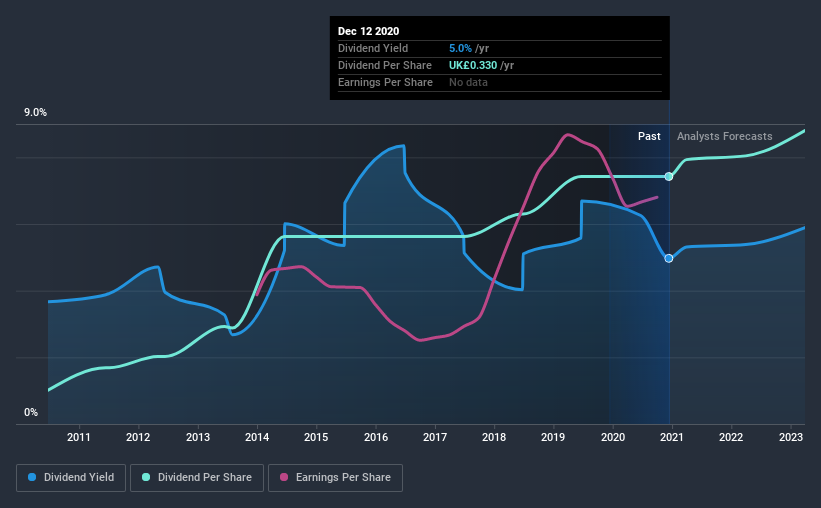Click the UK£0.330 /yr tooltip value
This screenshot has height=508, width=821.
482,65
